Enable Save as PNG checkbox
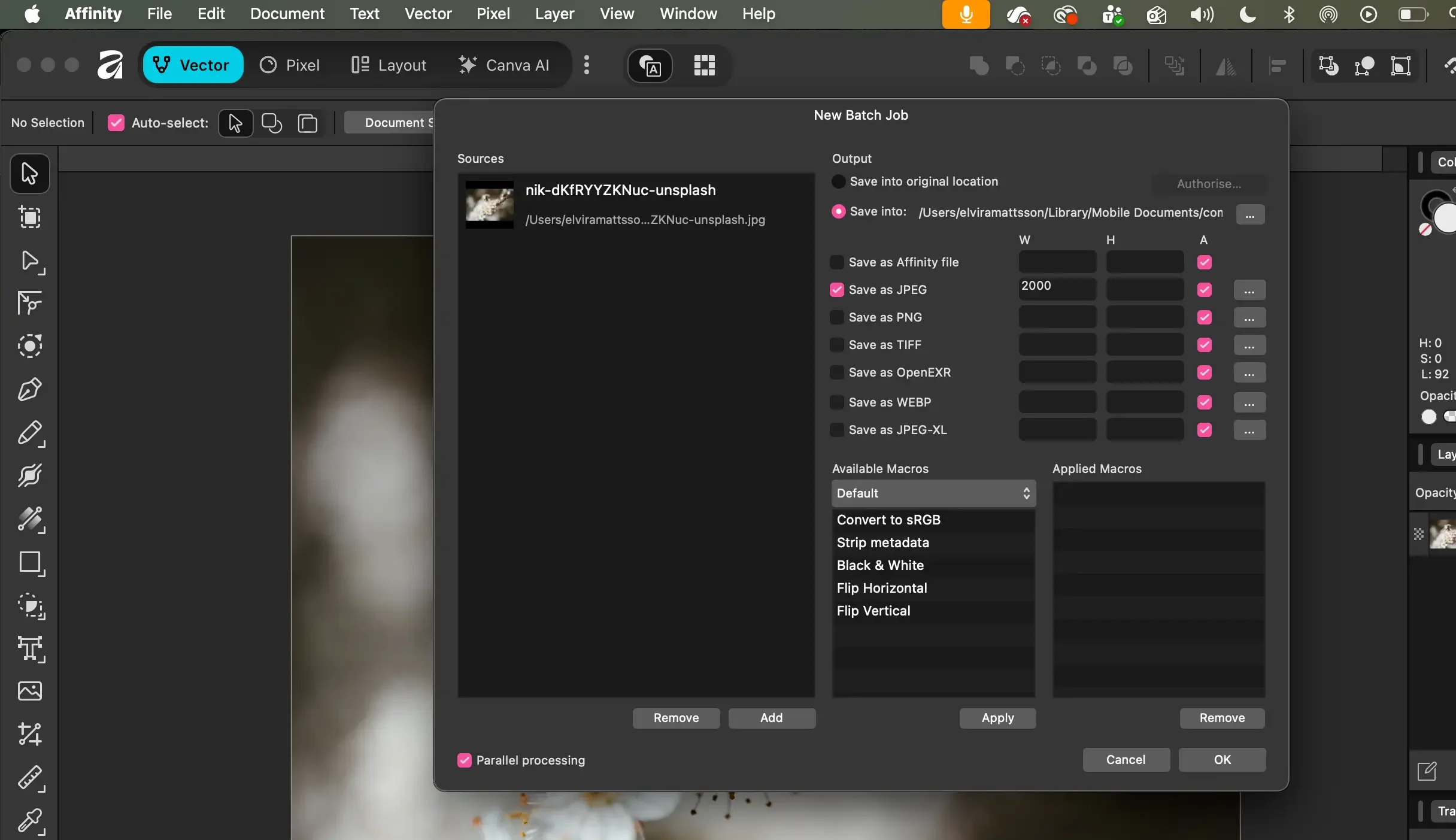 pyautogui.click(x=837, y=317)
